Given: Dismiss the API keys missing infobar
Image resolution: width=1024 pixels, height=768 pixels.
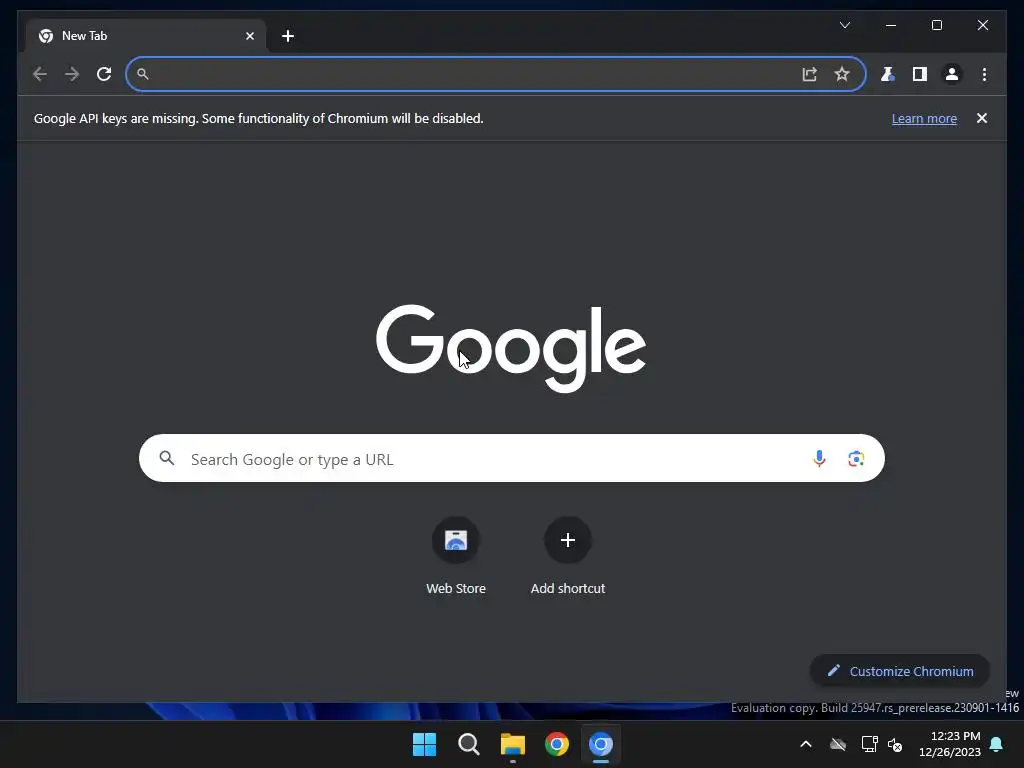Looking at the screenshot, I should 982,118.
